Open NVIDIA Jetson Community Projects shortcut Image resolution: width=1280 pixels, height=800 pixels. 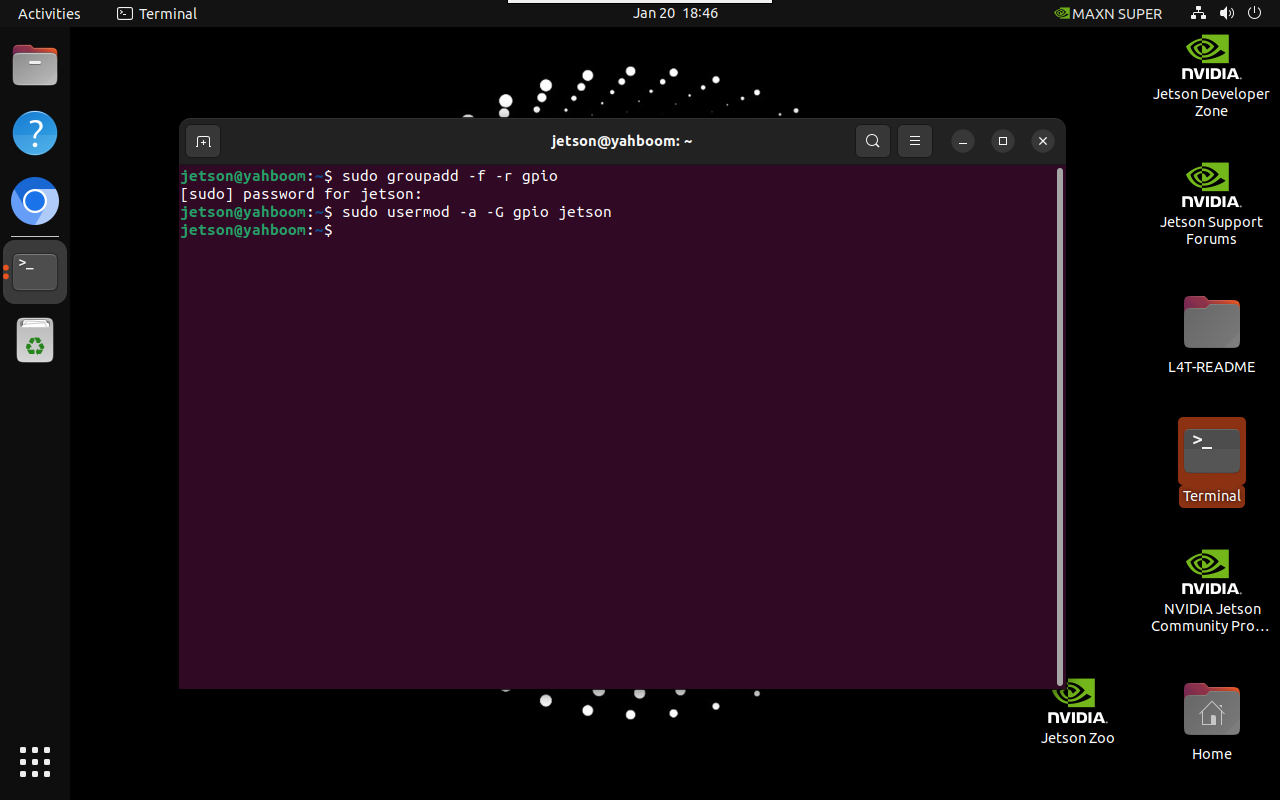(x=1211, y=591)
